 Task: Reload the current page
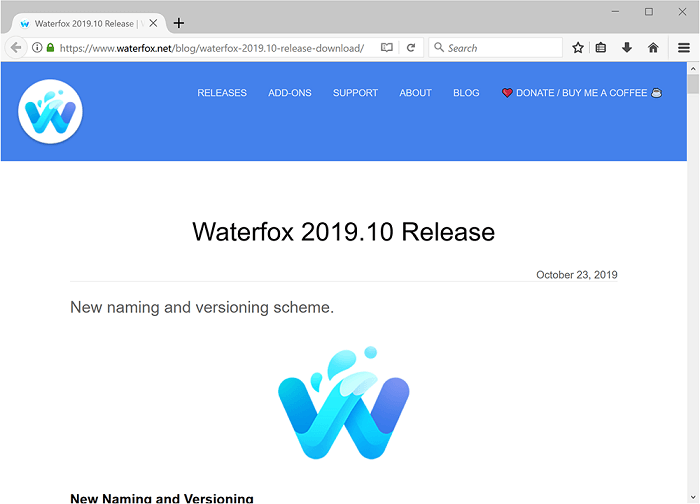click(x=410, y=47)
